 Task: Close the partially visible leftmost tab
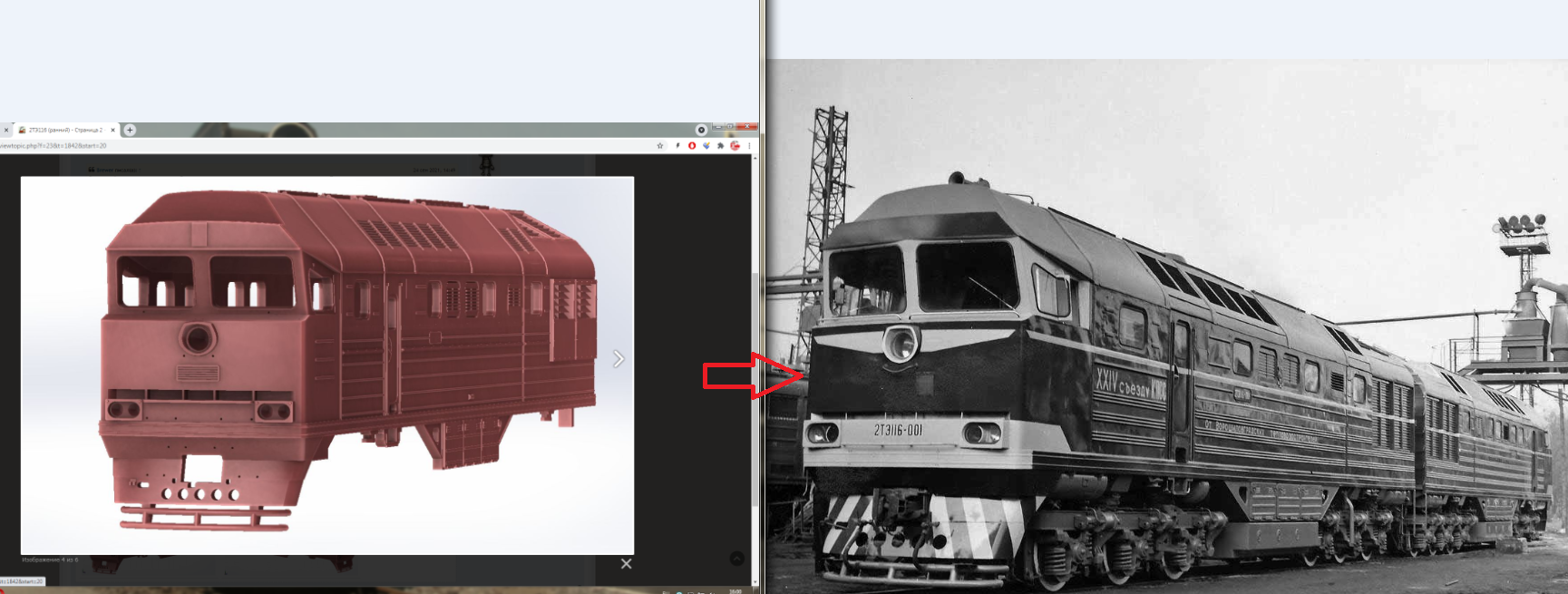click(x=5, y=130)
